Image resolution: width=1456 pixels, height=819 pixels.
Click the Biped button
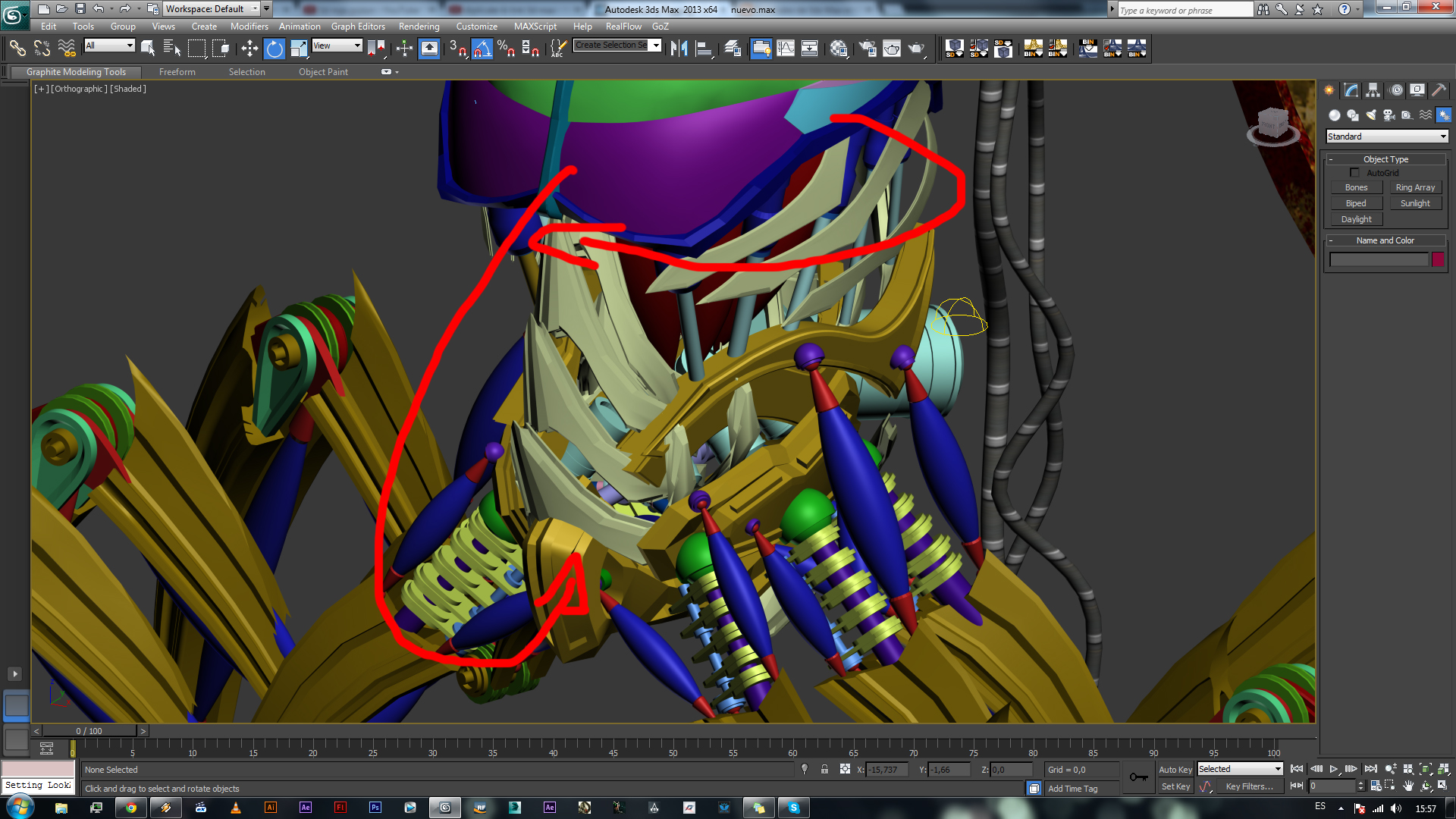coord(1356,203)
